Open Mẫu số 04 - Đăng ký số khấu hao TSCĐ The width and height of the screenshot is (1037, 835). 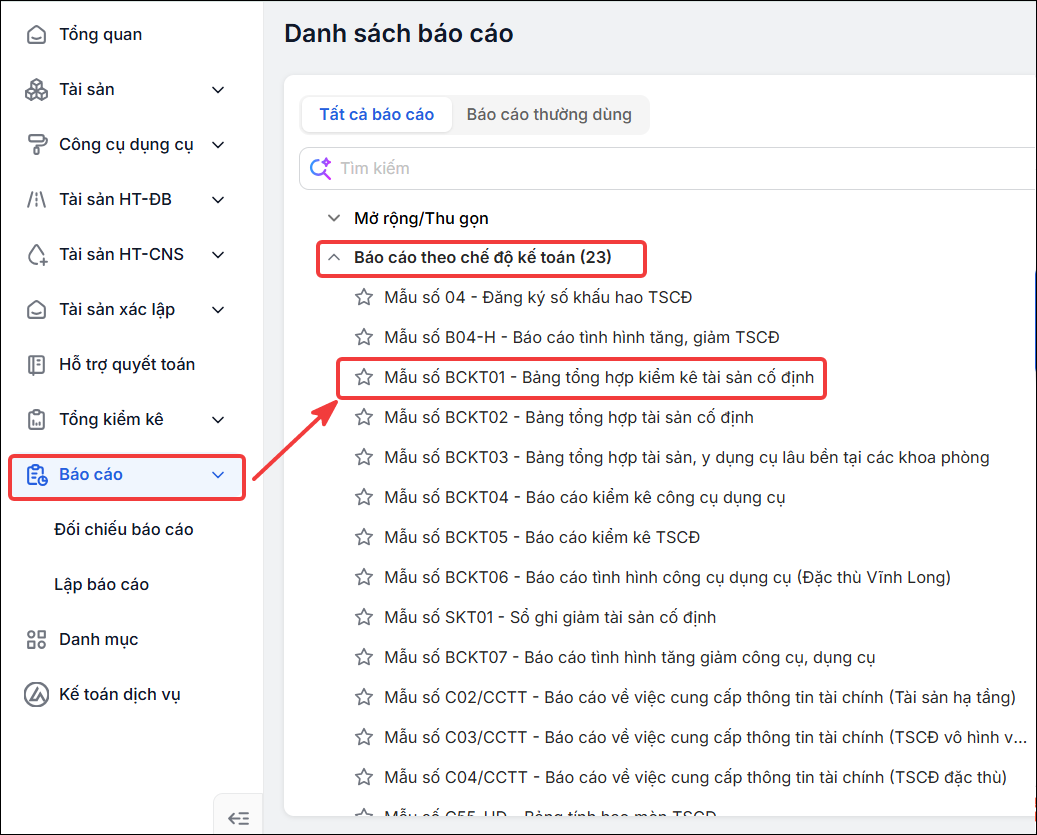[538, 298]
